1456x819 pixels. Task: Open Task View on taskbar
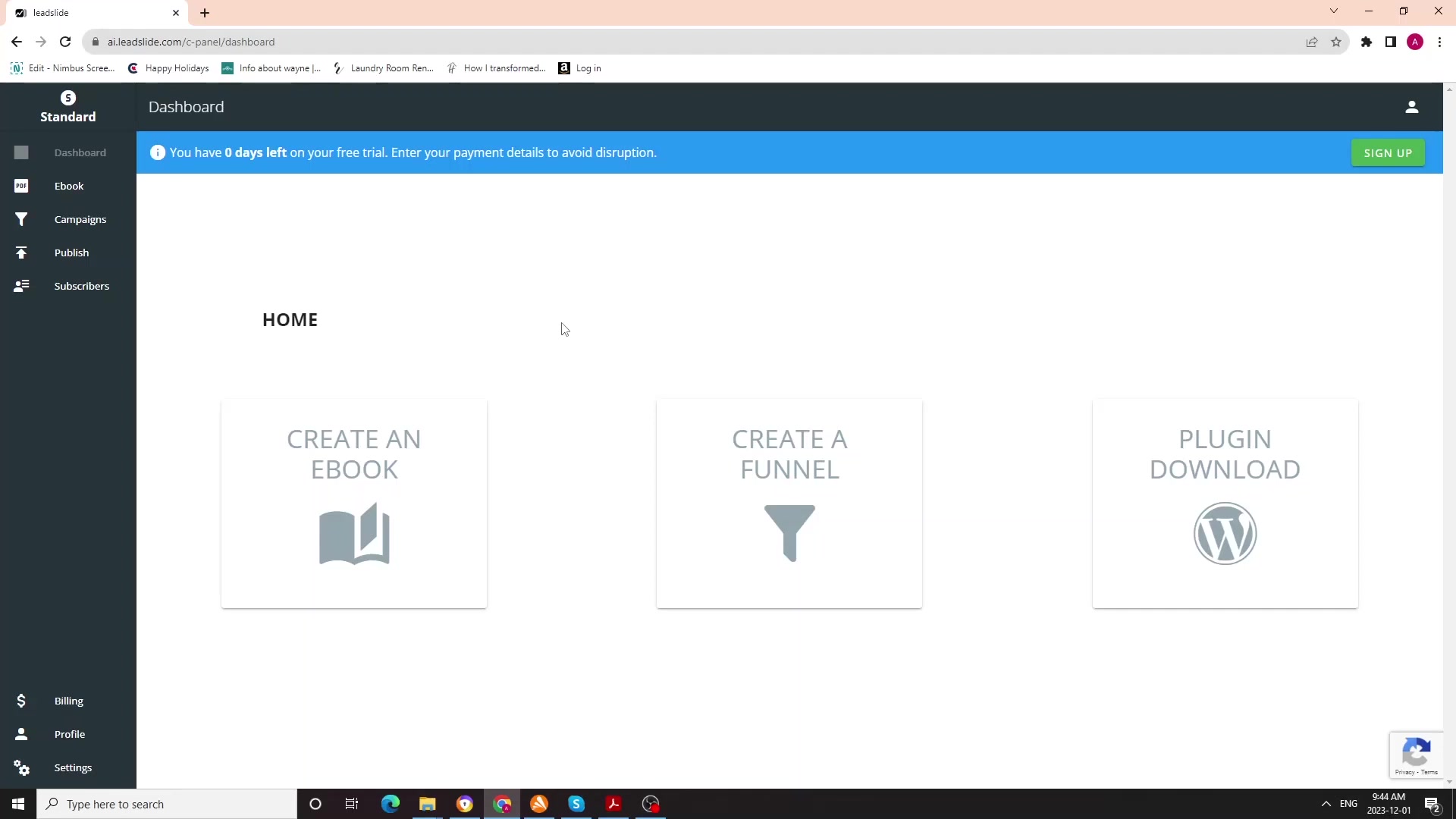[352, 804]
